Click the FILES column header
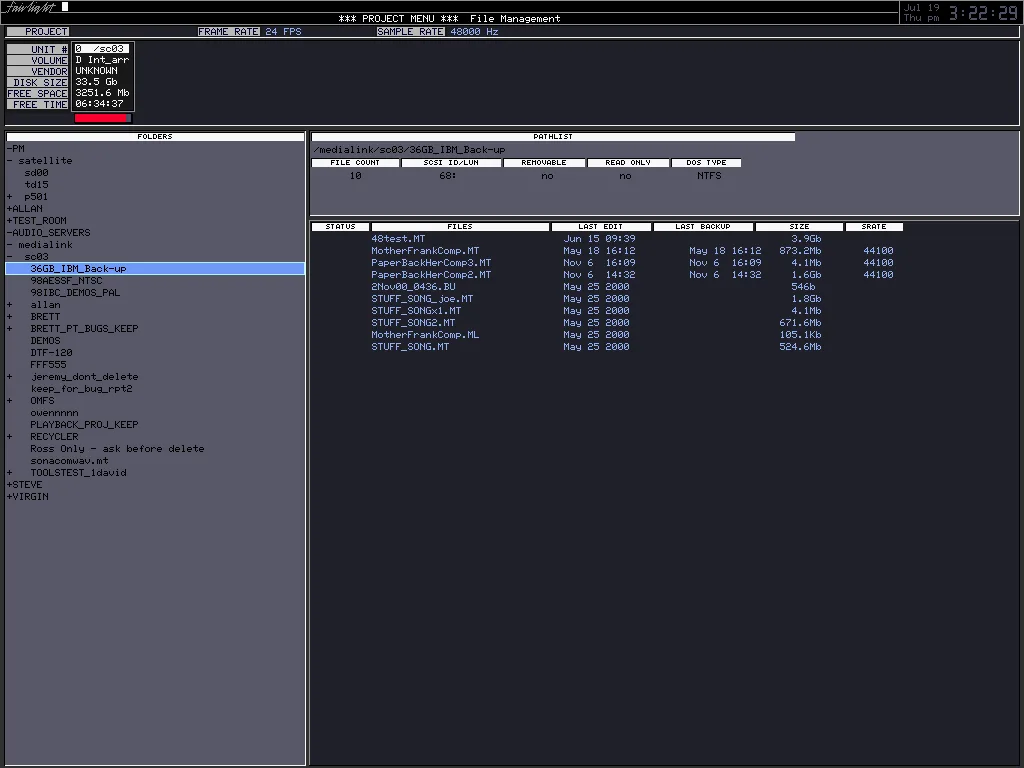 coord(460,227)
